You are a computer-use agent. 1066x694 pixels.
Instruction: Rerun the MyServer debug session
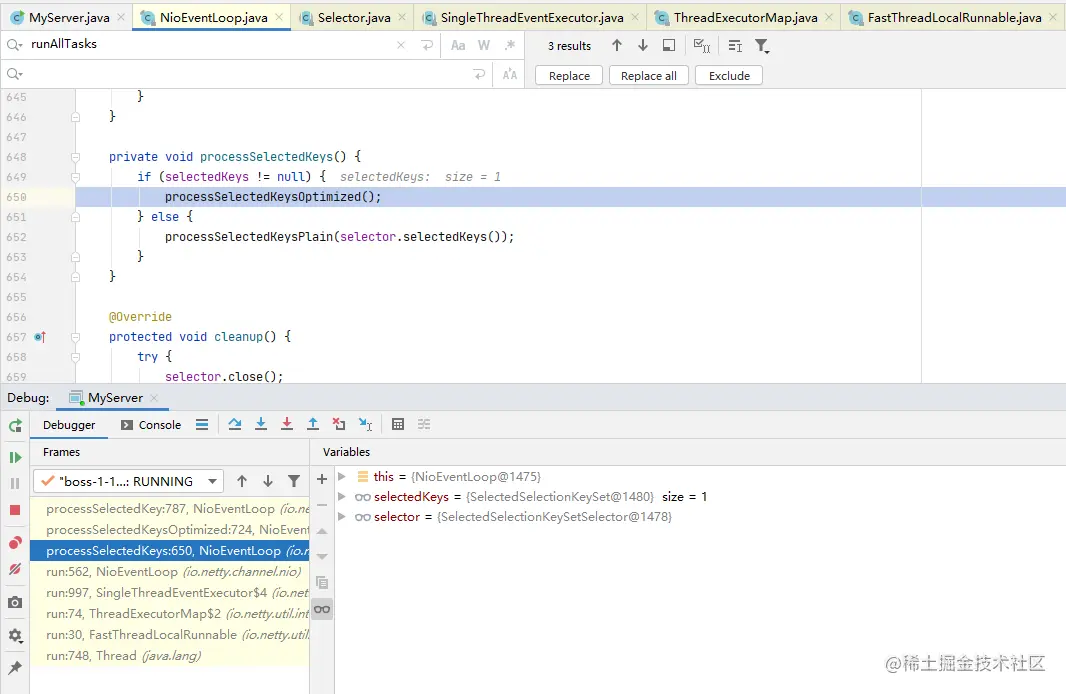click(x=15, y=426)
